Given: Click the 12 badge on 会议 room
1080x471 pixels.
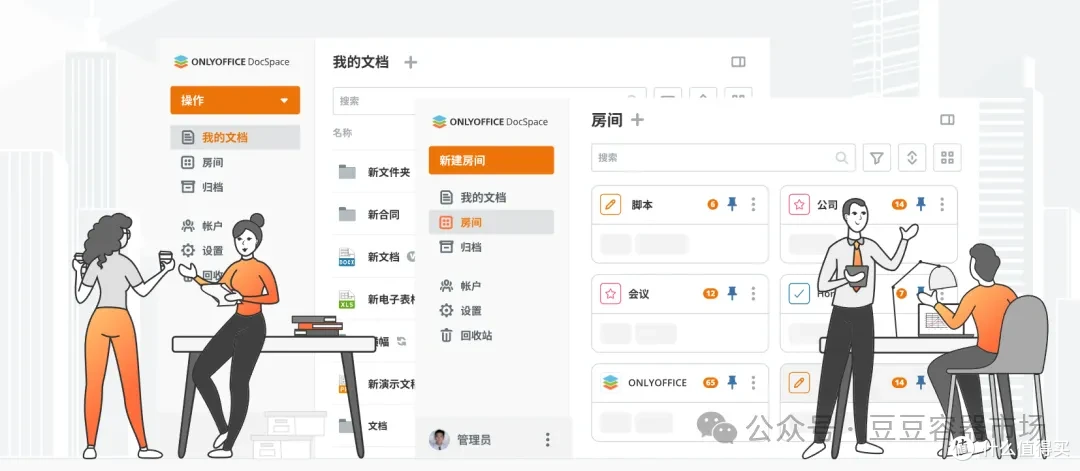Looking at the screenshot, I should [x=711, y=294].
